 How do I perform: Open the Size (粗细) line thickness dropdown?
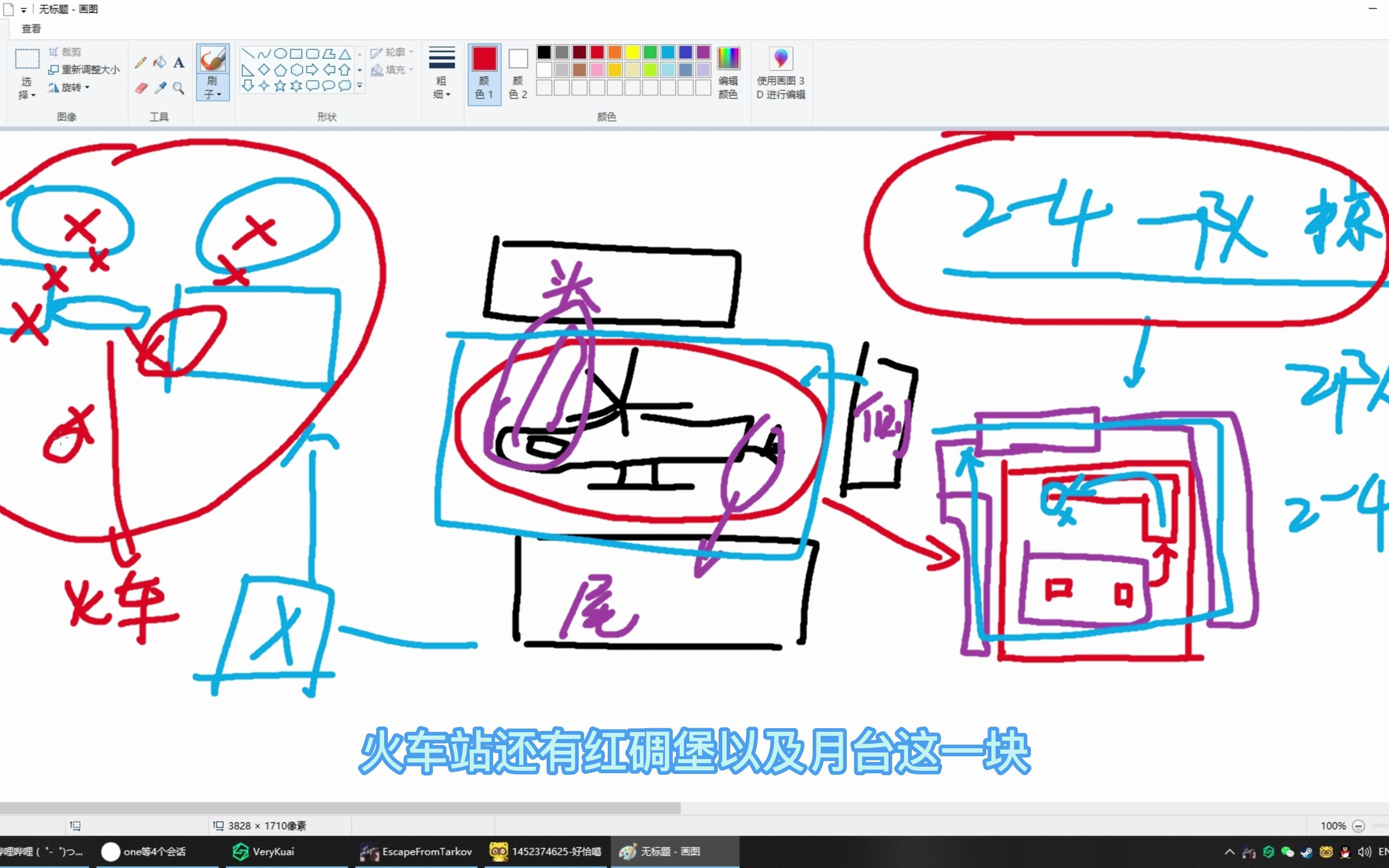441,73
